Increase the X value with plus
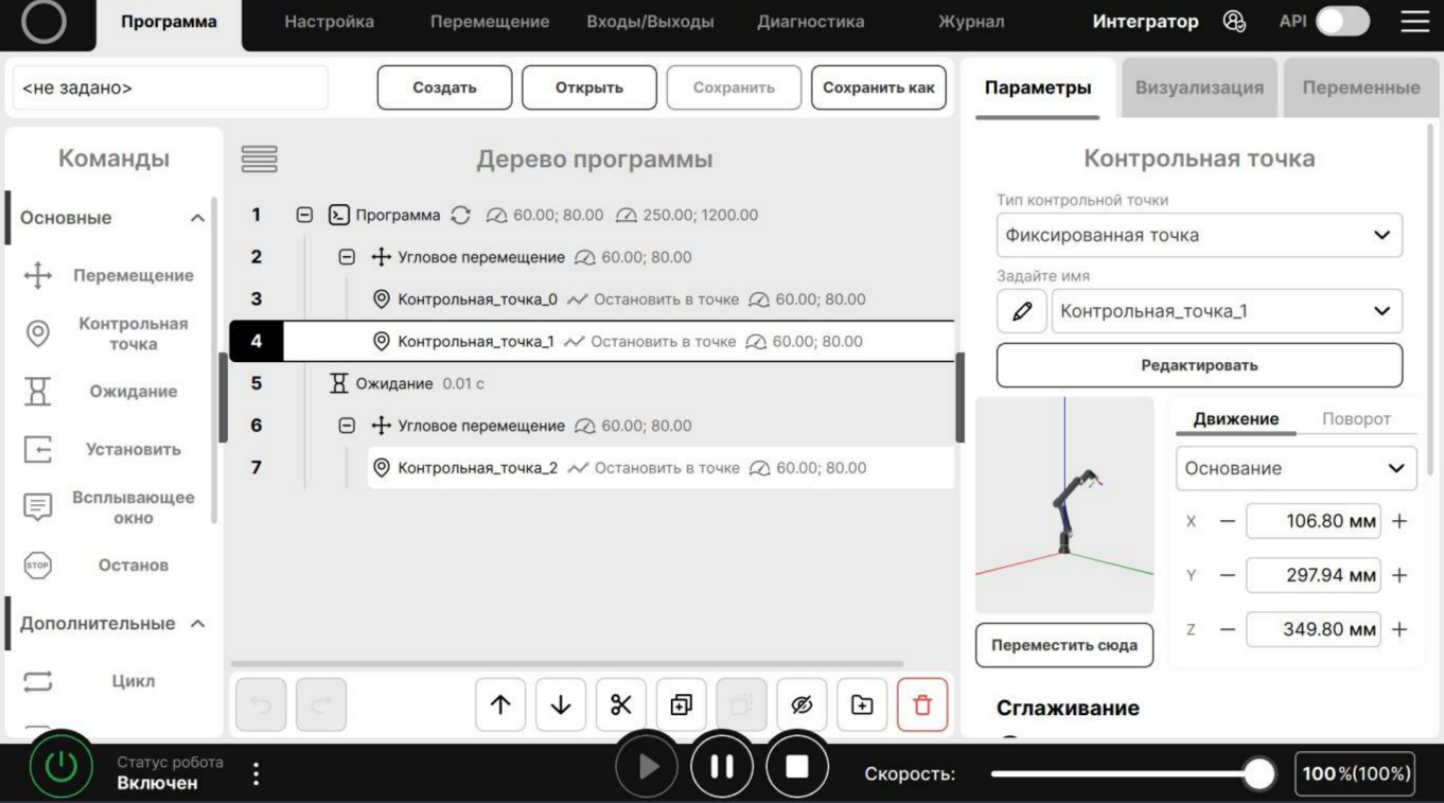This screenshot has height=803, width=1444. pyautogui.click(x=1399, y=522)
